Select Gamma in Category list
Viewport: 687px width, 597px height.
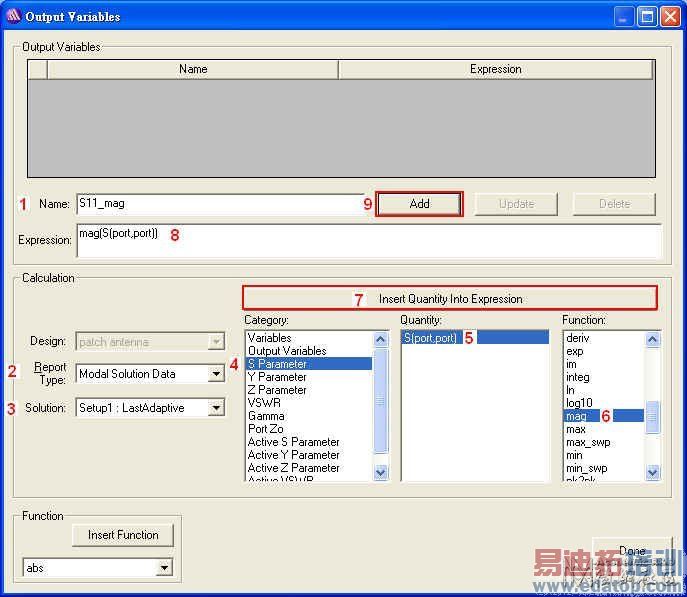308,416
